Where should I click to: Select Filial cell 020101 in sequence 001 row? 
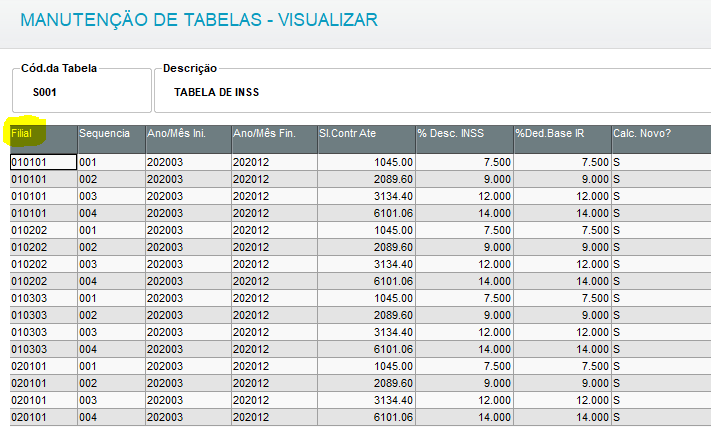coord(44,366)
